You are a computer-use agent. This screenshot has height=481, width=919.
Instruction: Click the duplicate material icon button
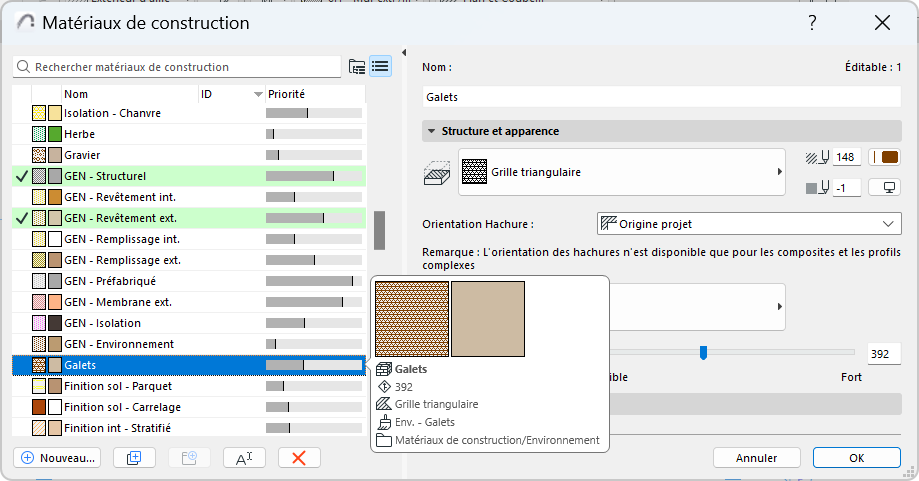134,457
